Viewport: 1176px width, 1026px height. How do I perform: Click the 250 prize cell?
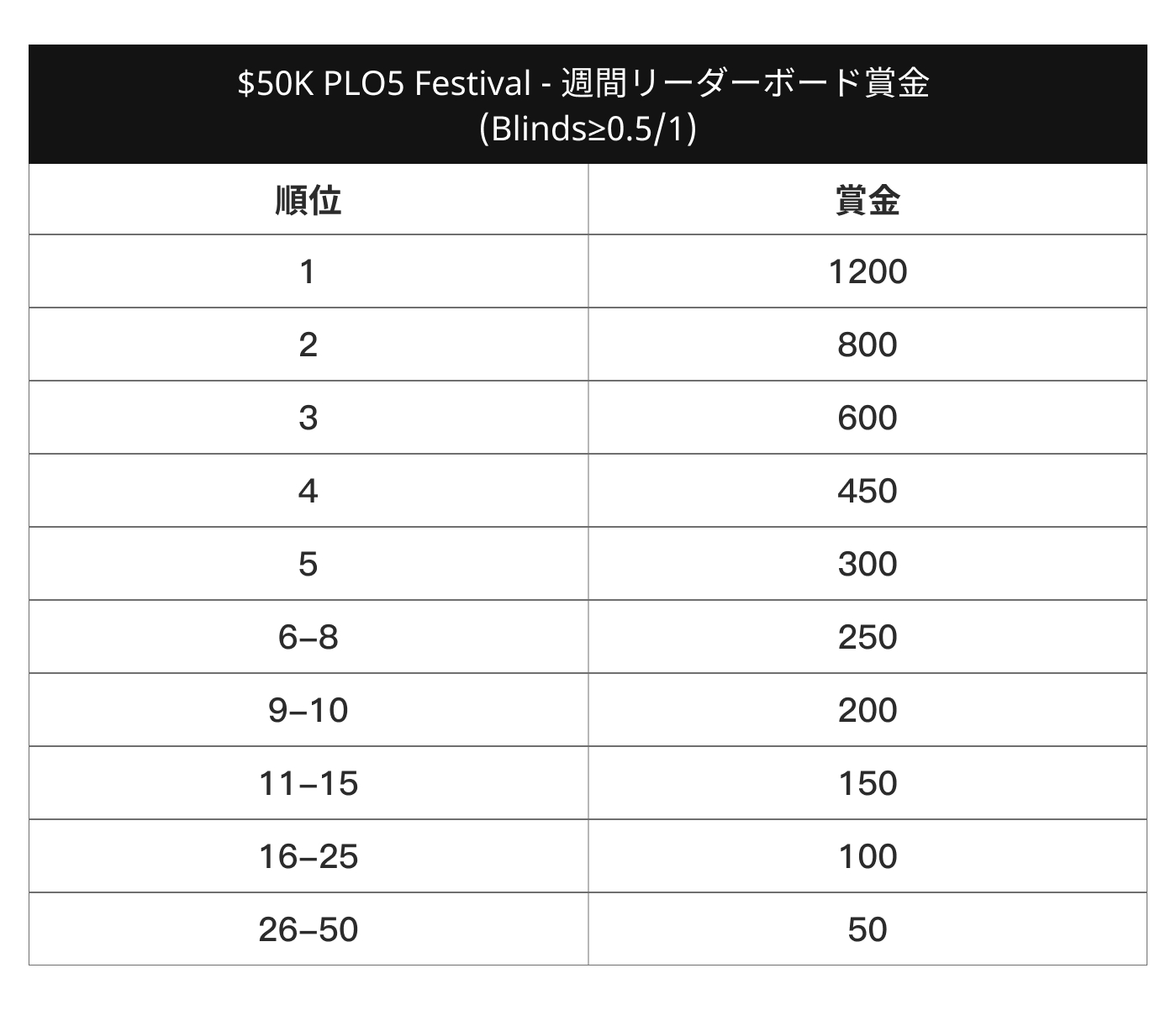[x=867, y=637]
